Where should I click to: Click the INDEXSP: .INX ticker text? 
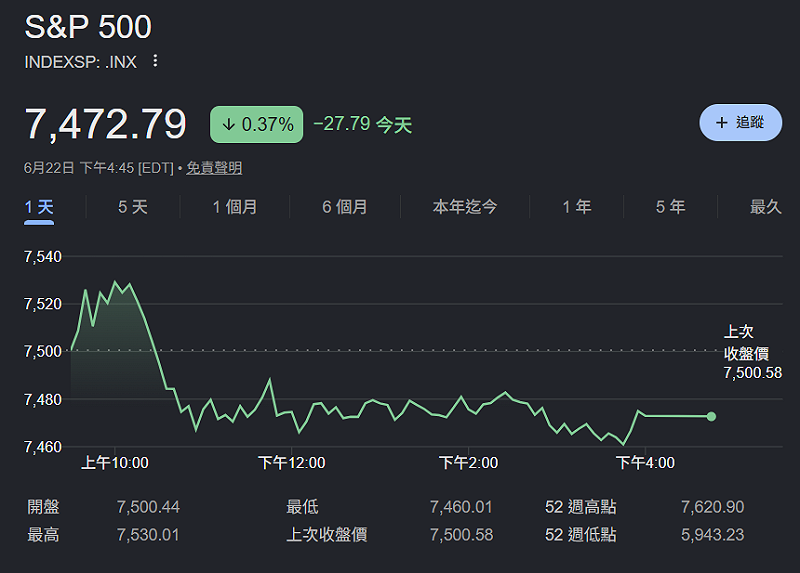click(81, 62)
